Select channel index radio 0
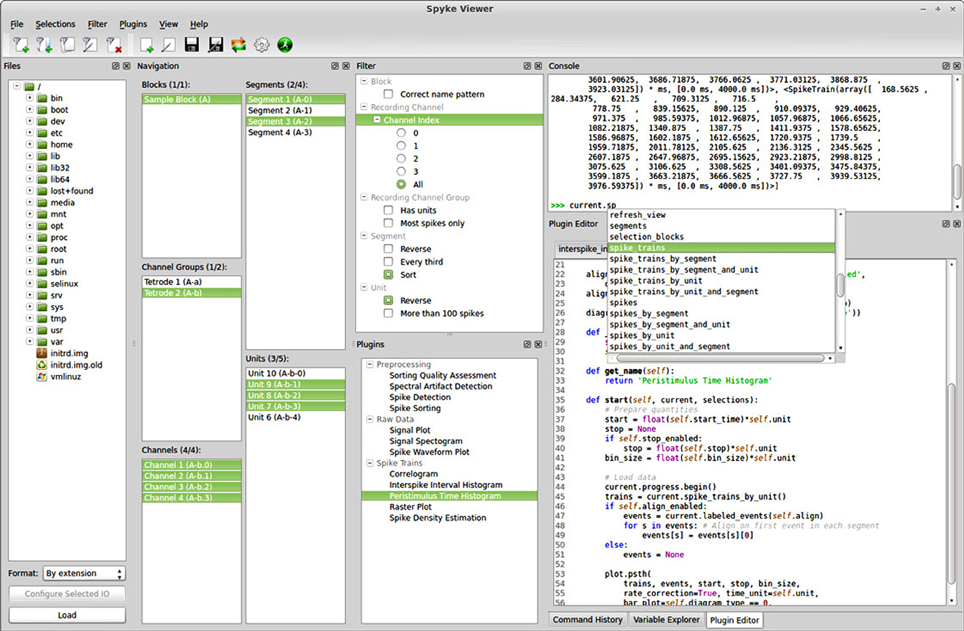The height and width of the screenshot is (631, 964). click(x=401, y=133)
